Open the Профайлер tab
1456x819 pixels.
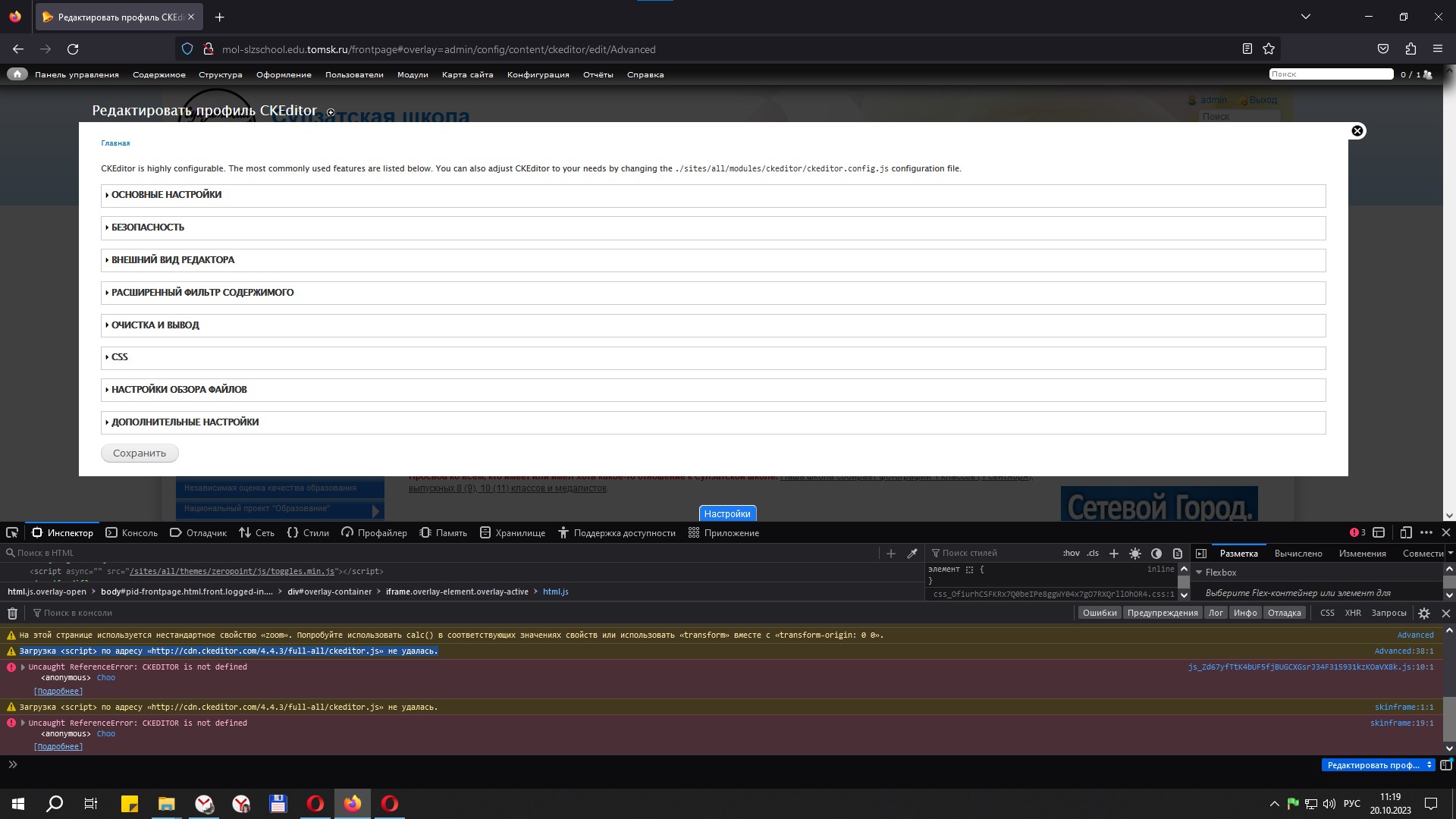point(375,532)
